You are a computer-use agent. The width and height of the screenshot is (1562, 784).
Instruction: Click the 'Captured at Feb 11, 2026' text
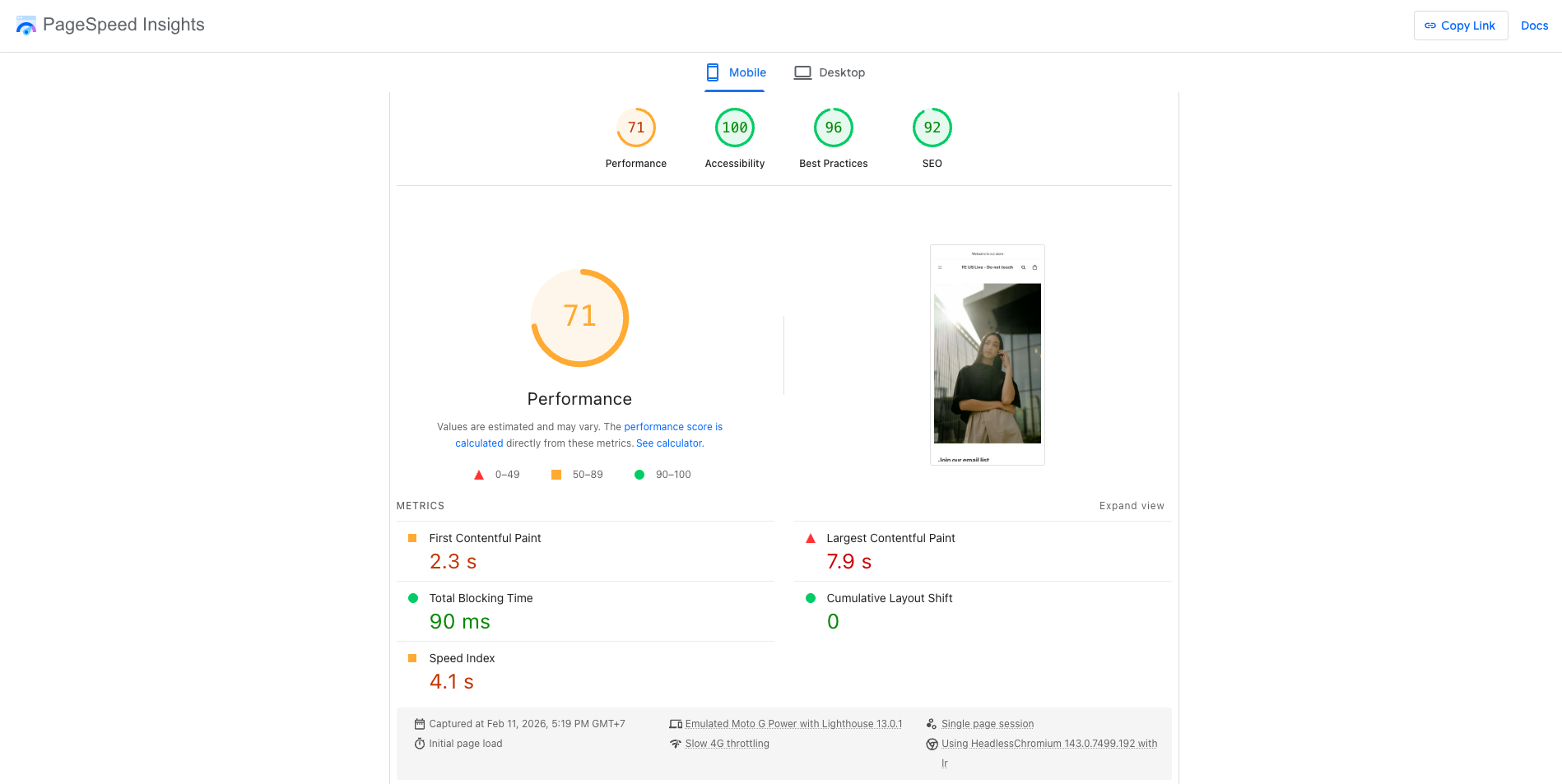pos(527,724)
